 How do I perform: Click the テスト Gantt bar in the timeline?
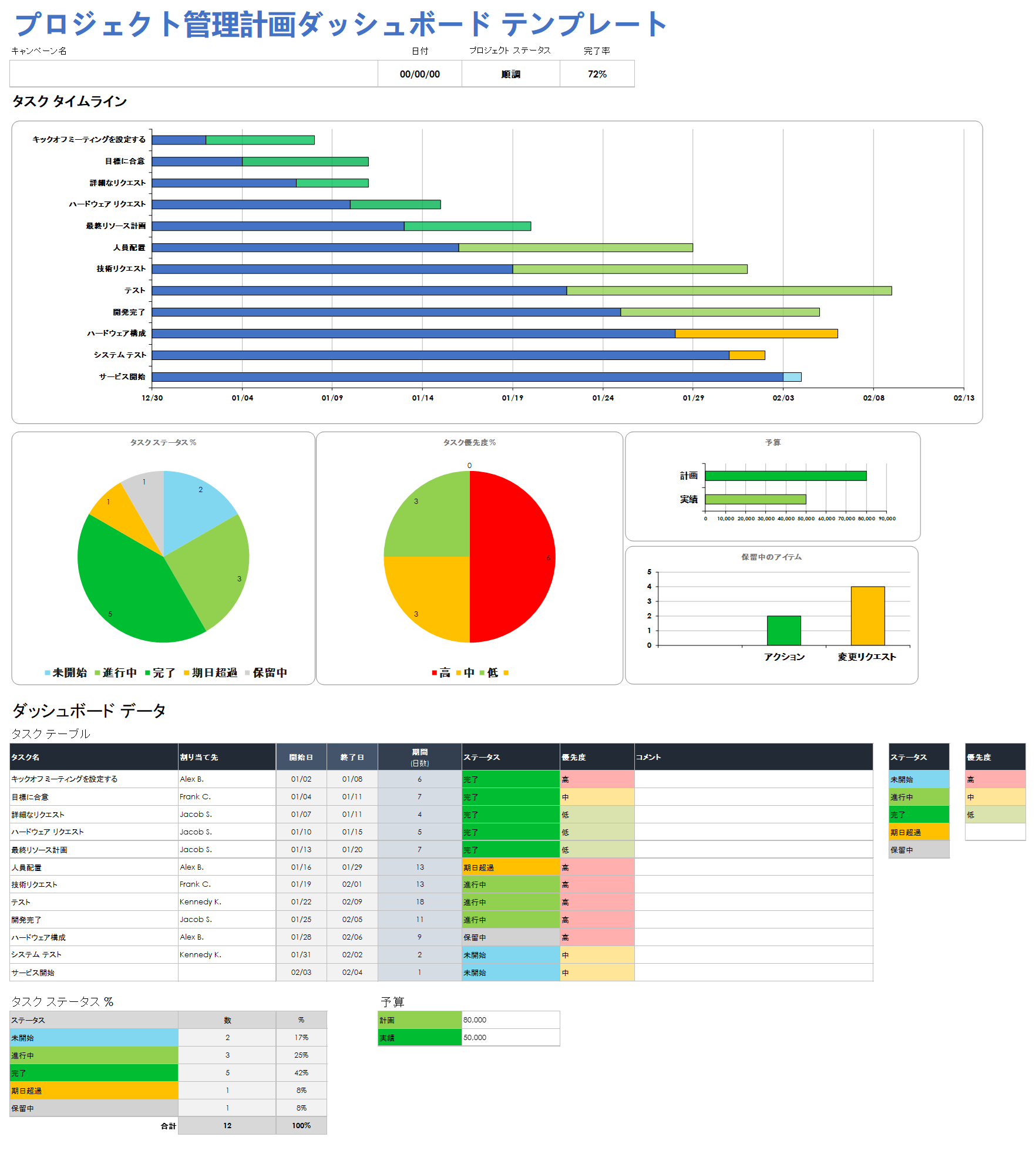pyautogui.click(x=522, y=291)
